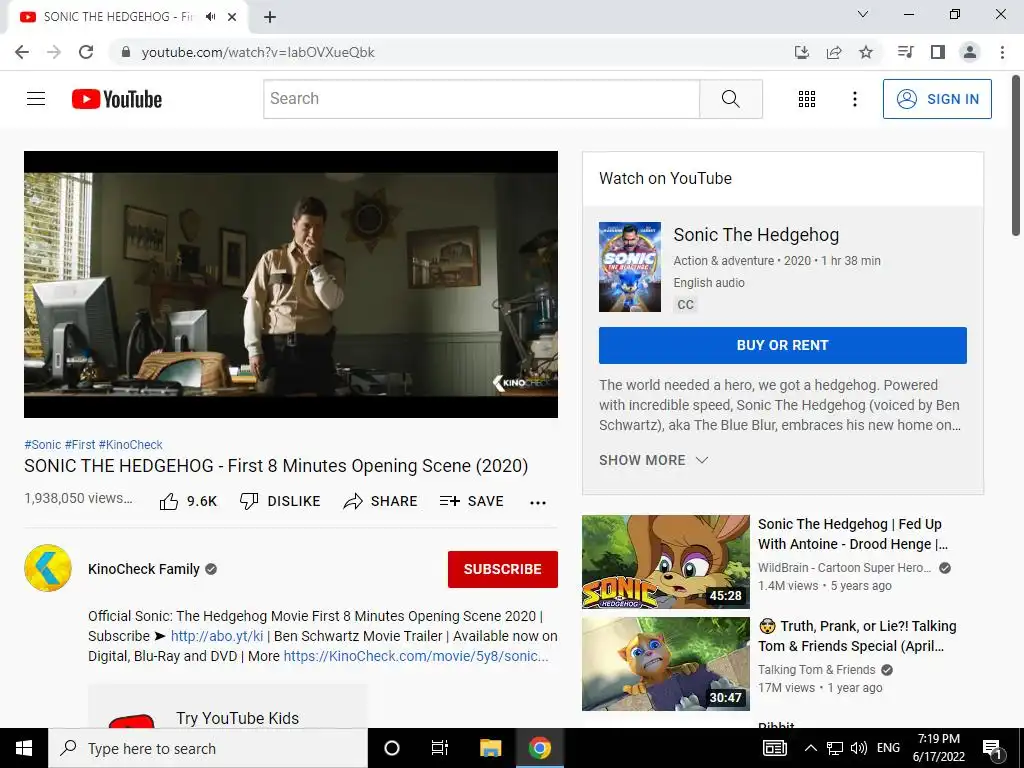Click the DISLIKE thumbs down button
Viewport: 1024px width, 768px height.
coord(280,501)
